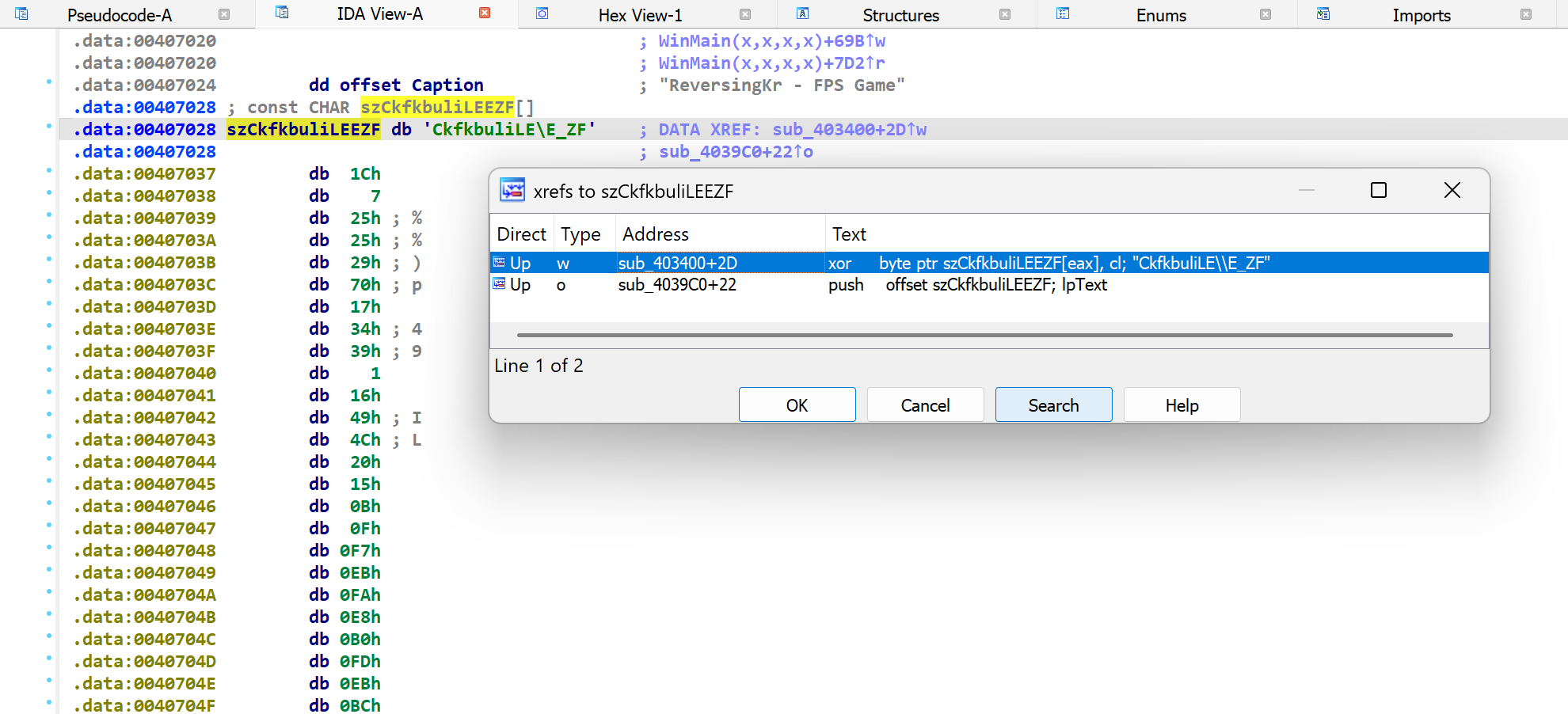Viewport: 1568px width, 714px height.
Task: Click the xrefs dialog title icon
Action: coord(512,190)
